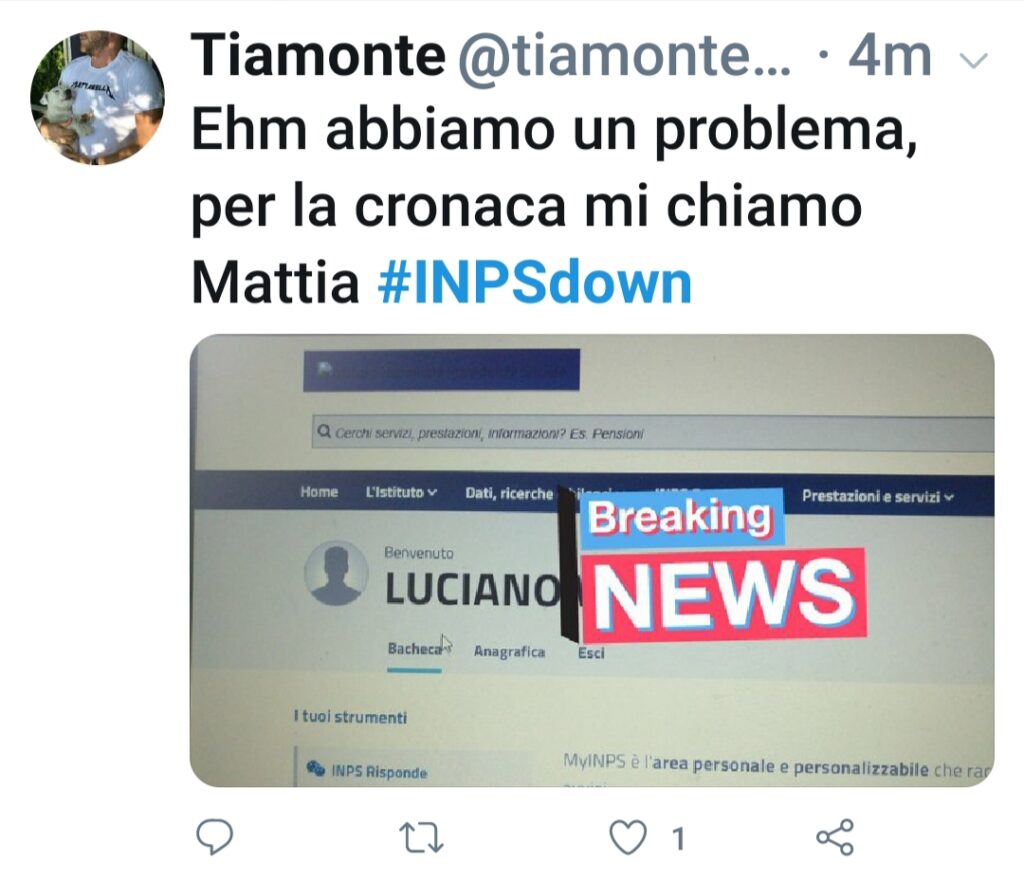Expand Prestazioni e servizi menu
The image size is (1024, 879).
pos(877,497)
